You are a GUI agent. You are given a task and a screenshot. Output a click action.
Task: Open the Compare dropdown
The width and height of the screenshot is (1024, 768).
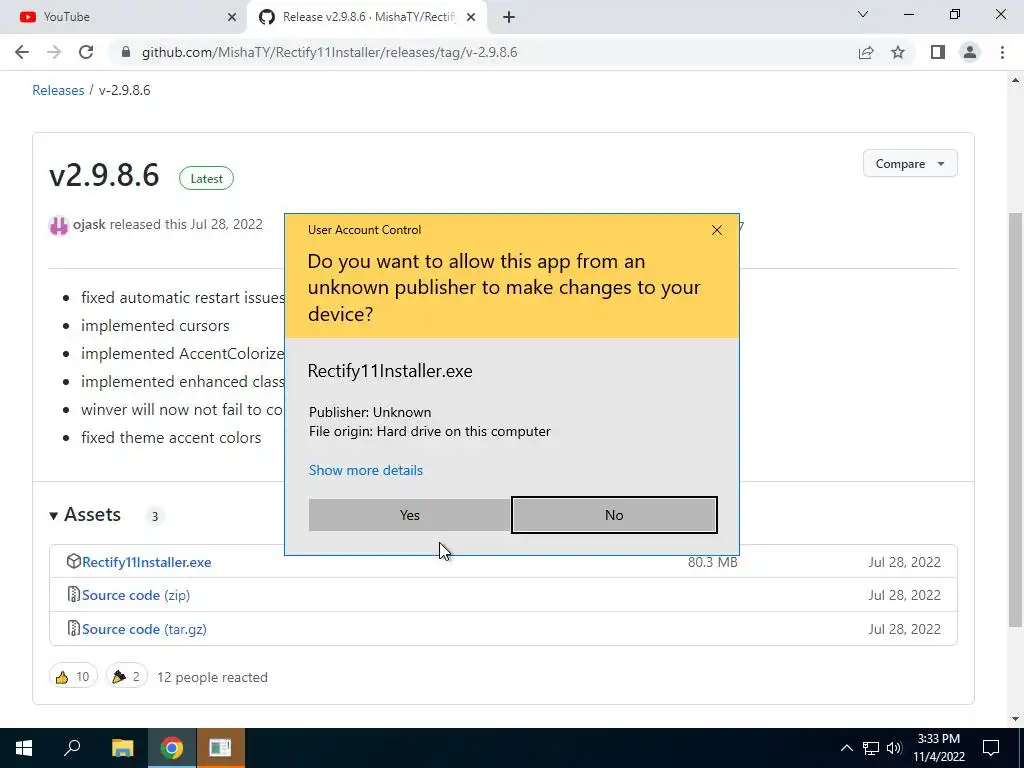point(910,163)
